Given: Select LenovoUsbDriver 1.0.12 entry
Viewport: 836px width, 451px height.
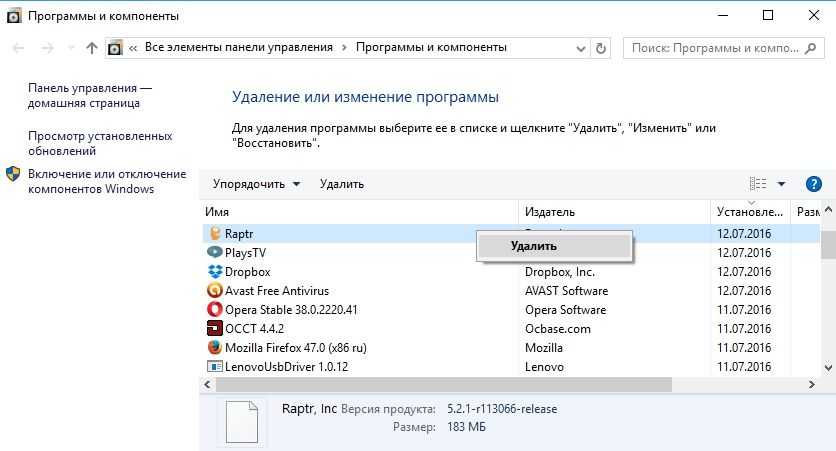Looking at the screenshot, I should [x=286, y=367].
